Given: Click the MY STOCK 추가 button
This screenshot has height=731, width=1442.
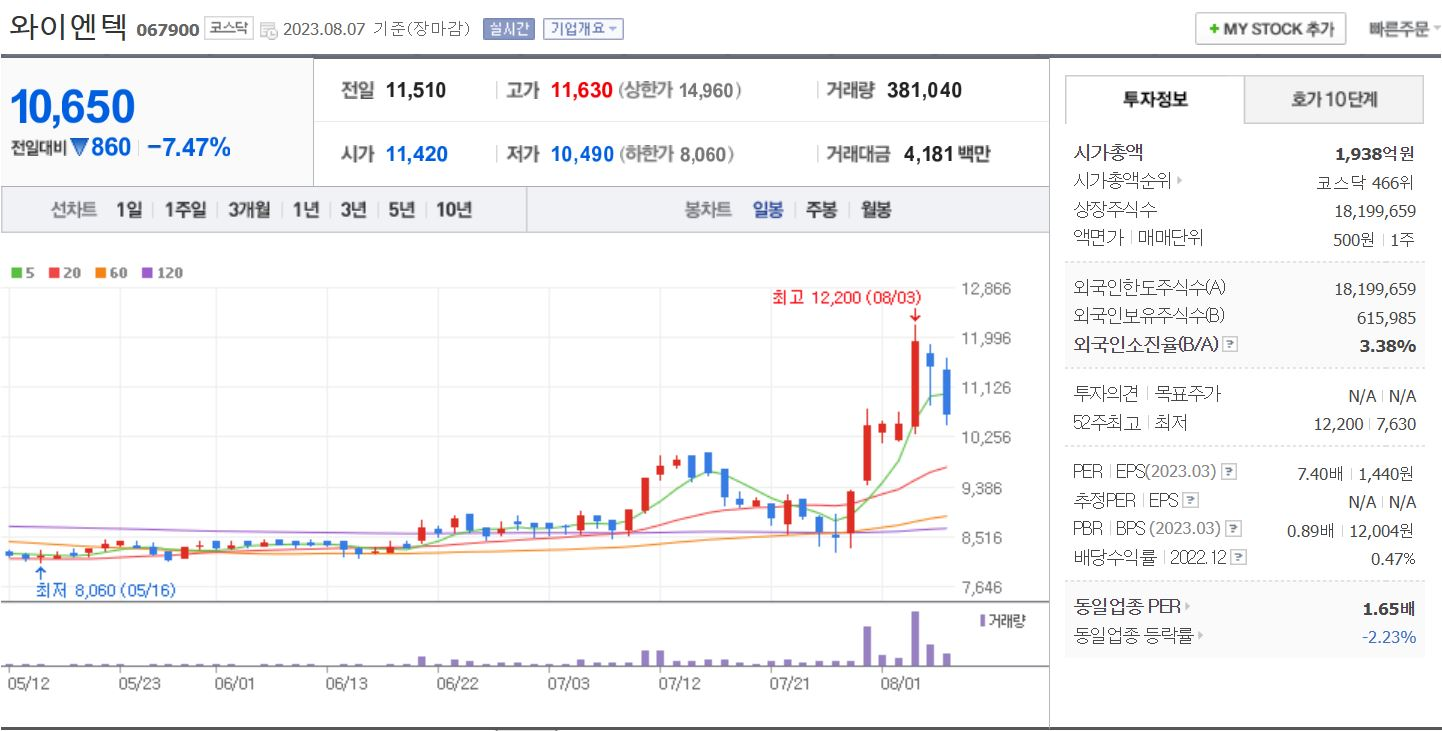Looking at the screenshot, I should click(1271, 29).
